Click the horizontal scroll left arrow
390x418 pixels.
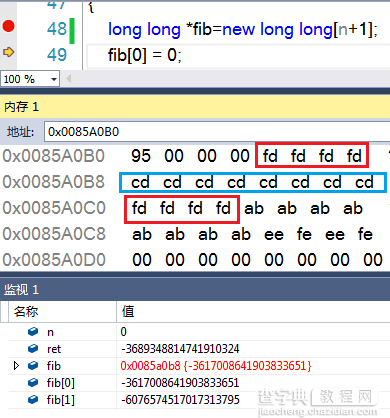click(69, 79)
